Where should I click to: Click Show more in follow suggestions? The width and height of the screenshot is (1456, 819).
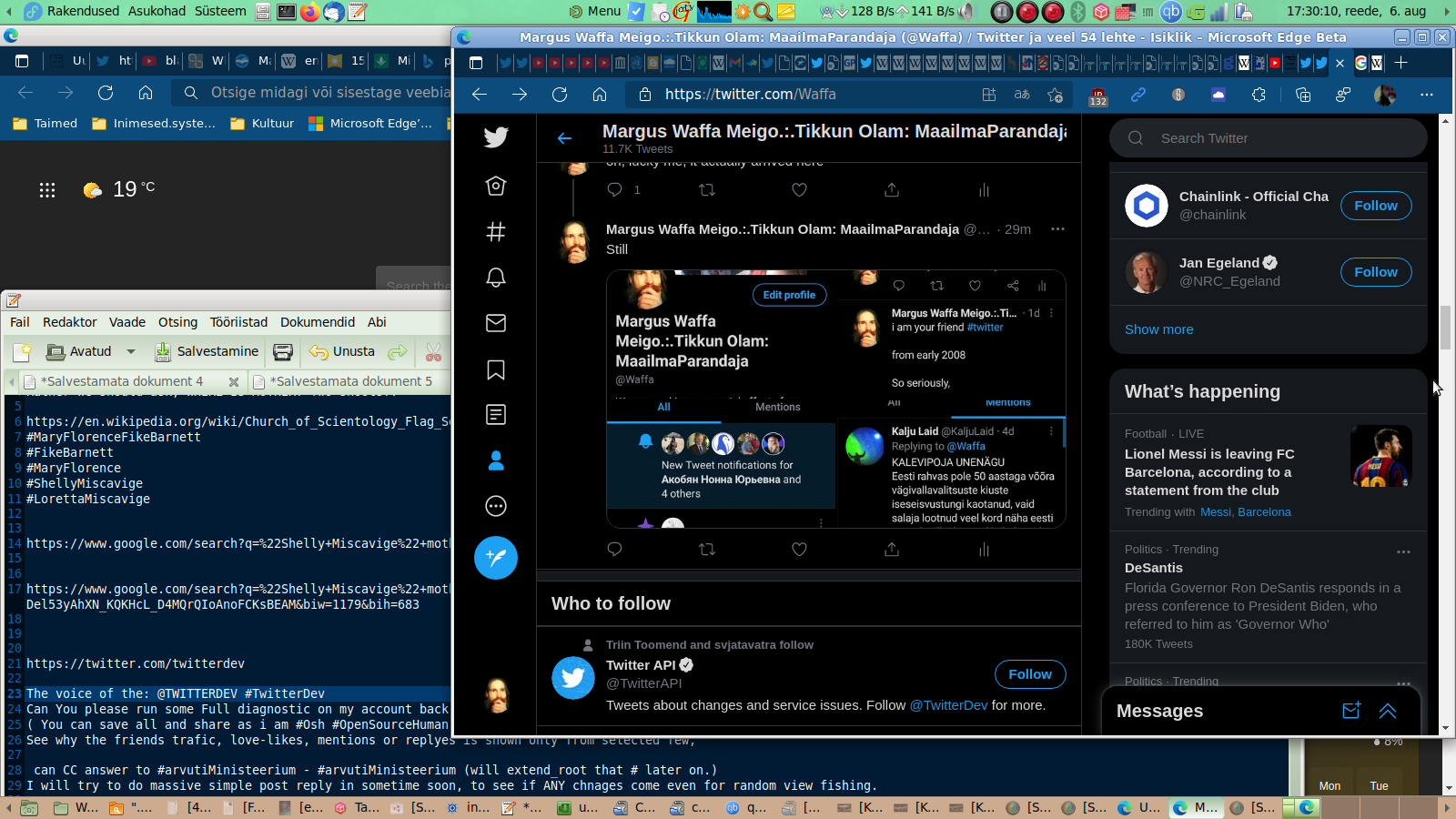coord(1158,329)
